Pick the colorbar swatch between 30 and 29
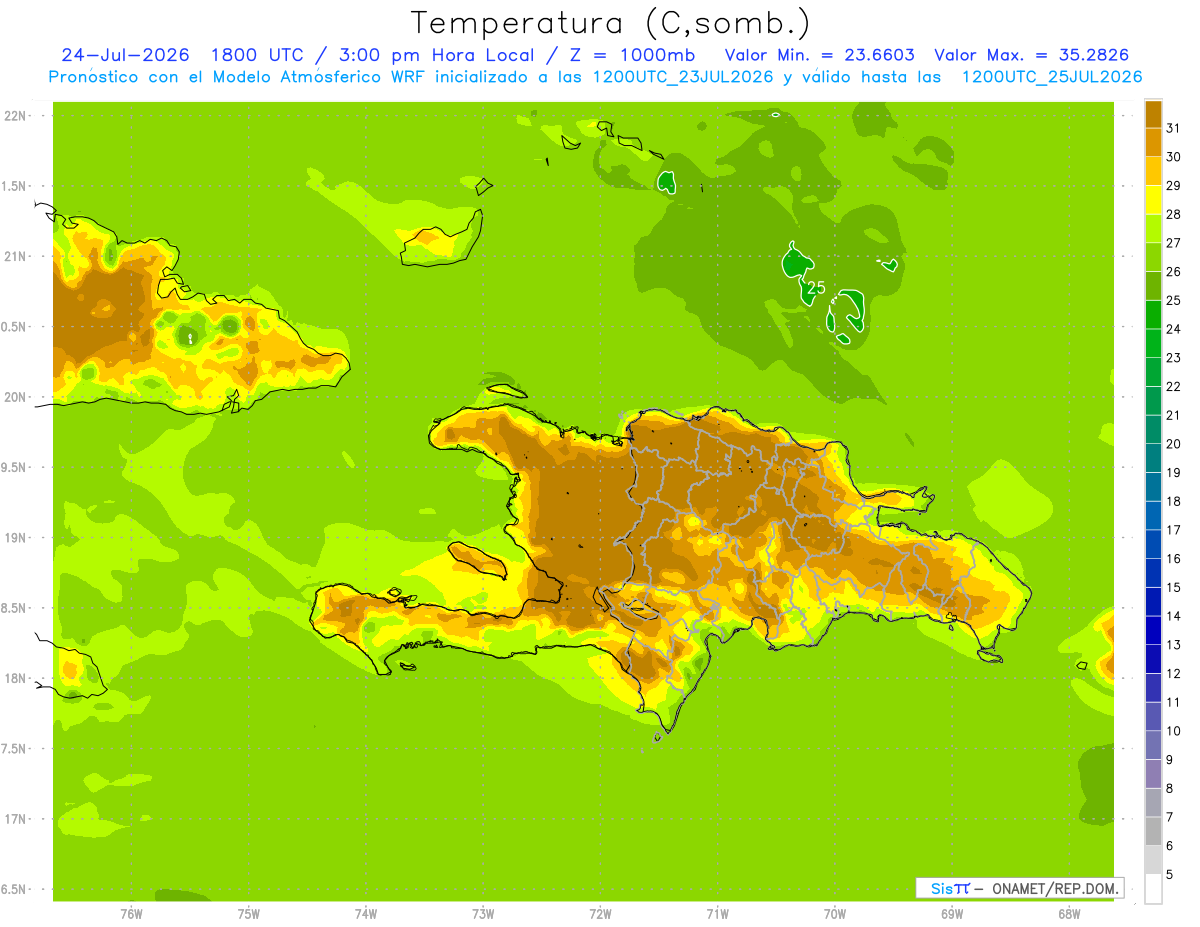 click(1153, 171)
